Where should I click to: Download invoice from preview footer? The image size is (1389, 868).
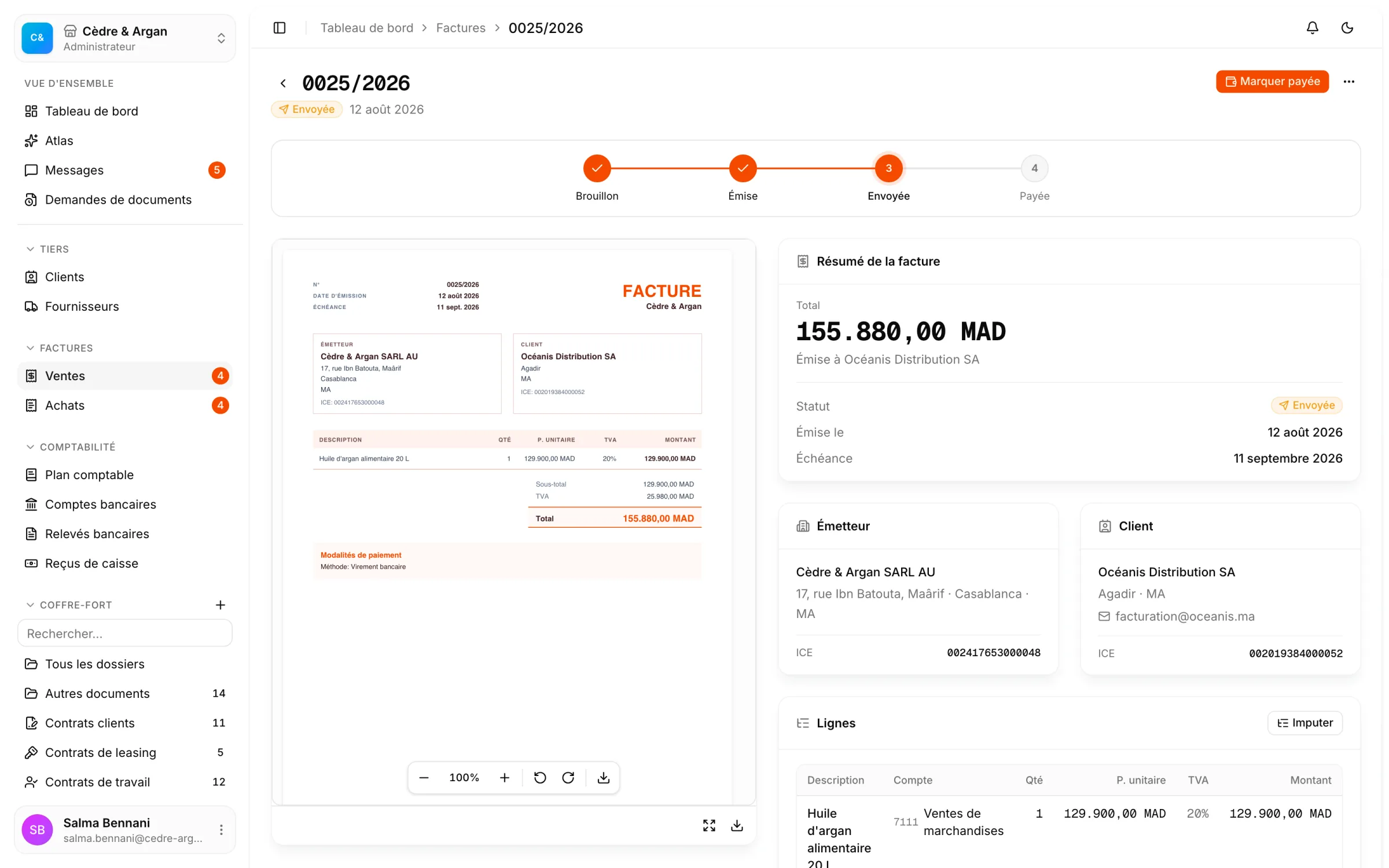(737, 826)
